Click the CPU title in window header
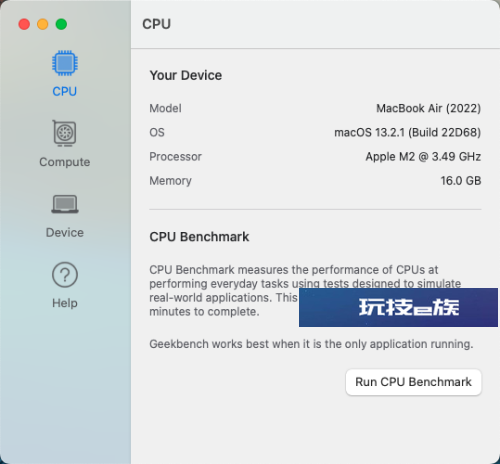 [x=157, y=24]
